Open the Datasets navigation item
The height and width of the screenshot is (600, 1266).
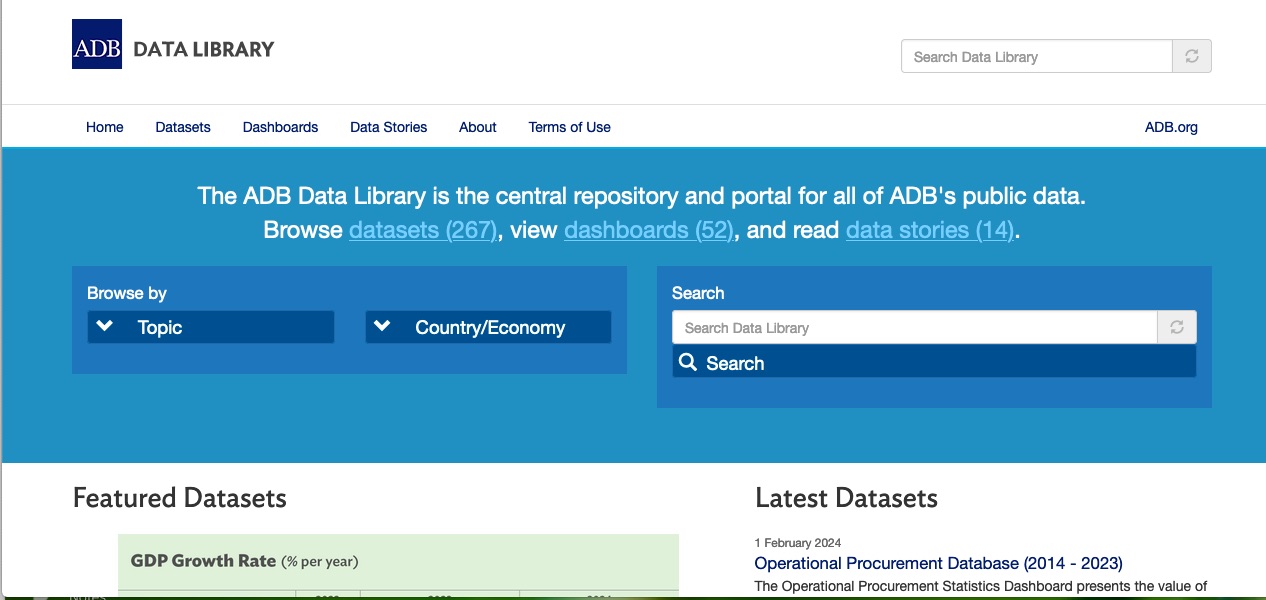[183, 127]
